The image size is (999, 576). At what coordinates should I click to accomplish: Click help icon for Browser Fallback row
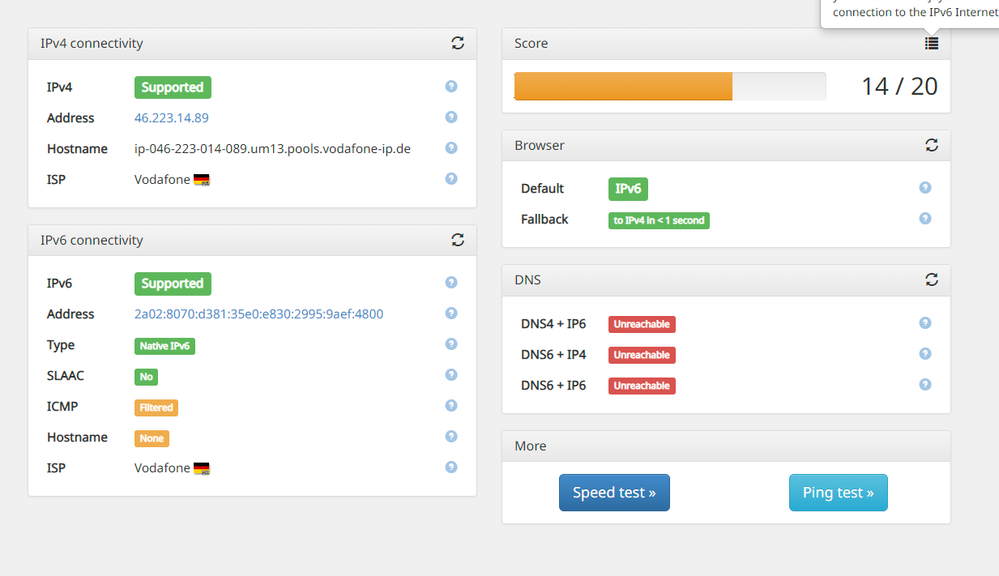pos(925,218)
